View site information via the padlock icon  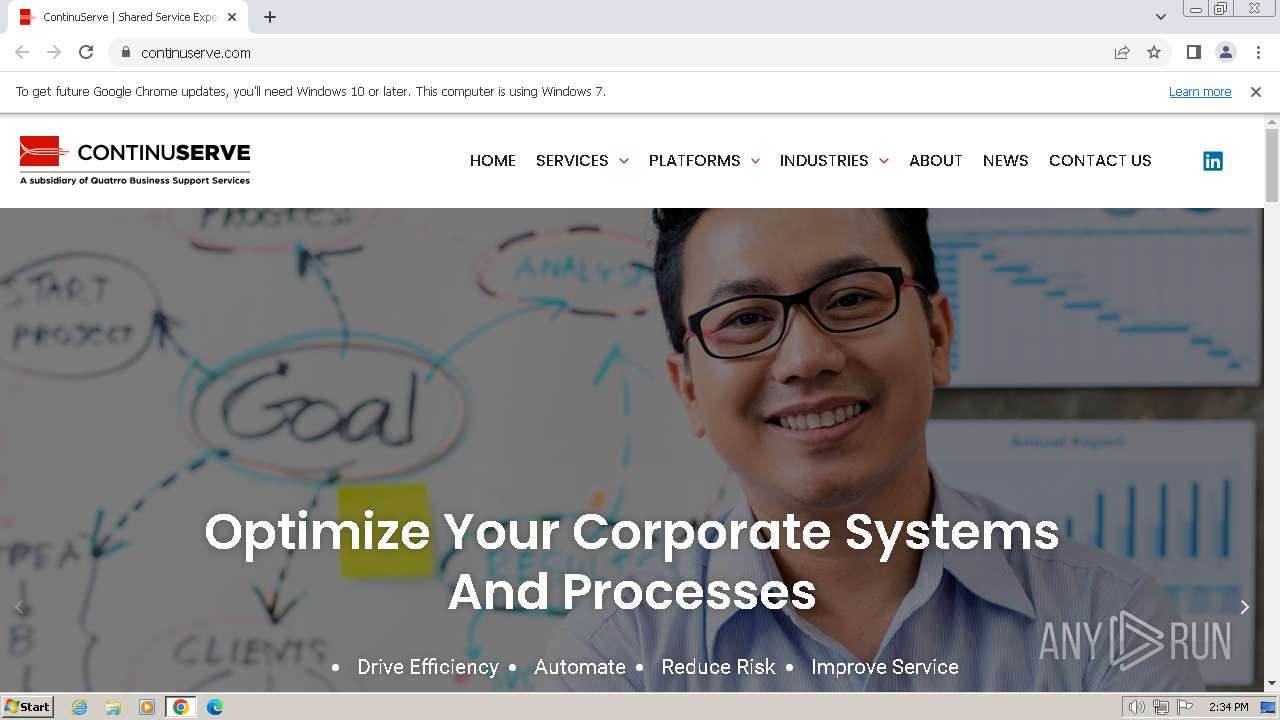[126, 52]
